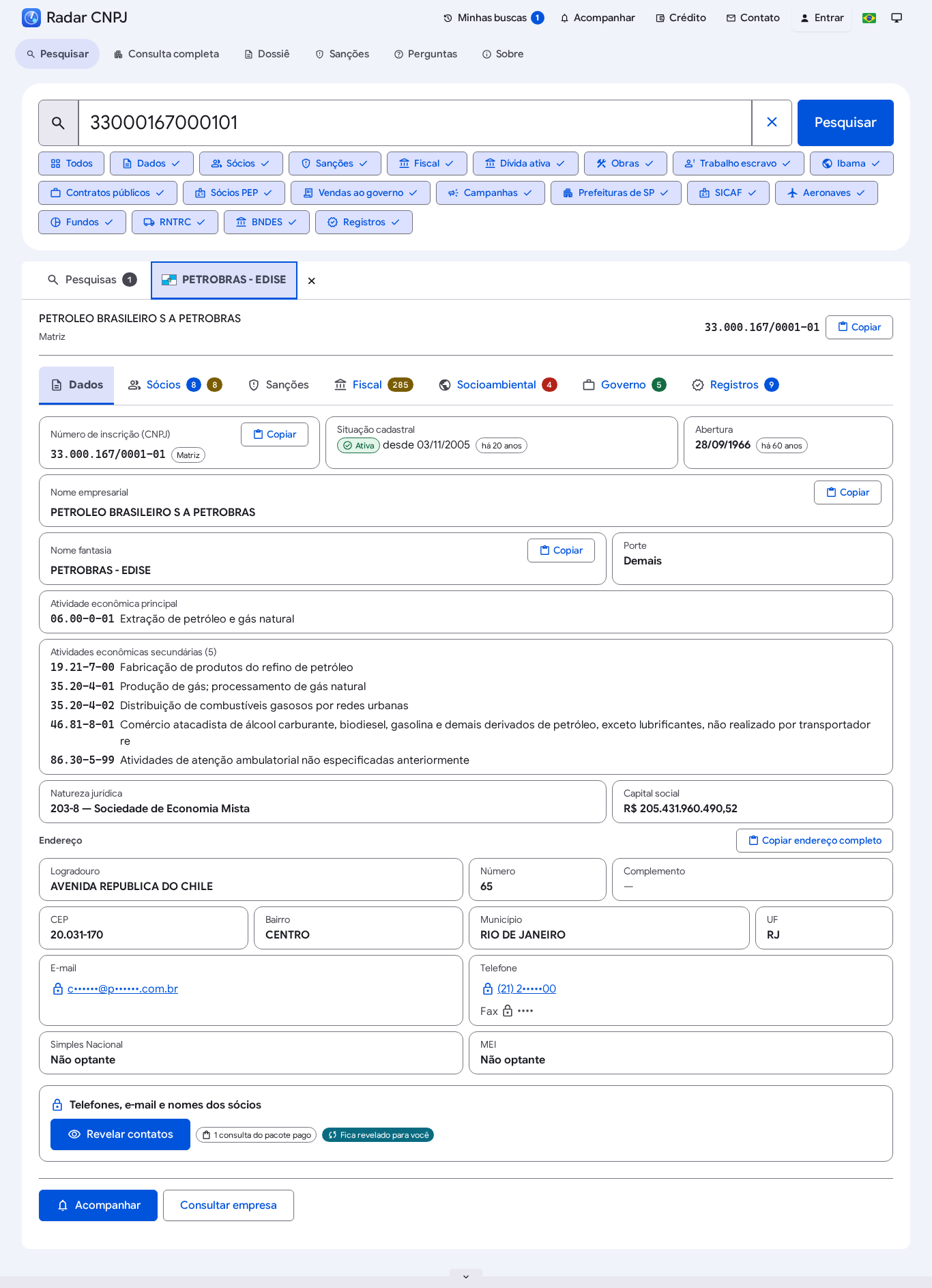Click the Brazil flag language icon
The height and width of the screenshot is (1288, 932).
click(869, 18)
